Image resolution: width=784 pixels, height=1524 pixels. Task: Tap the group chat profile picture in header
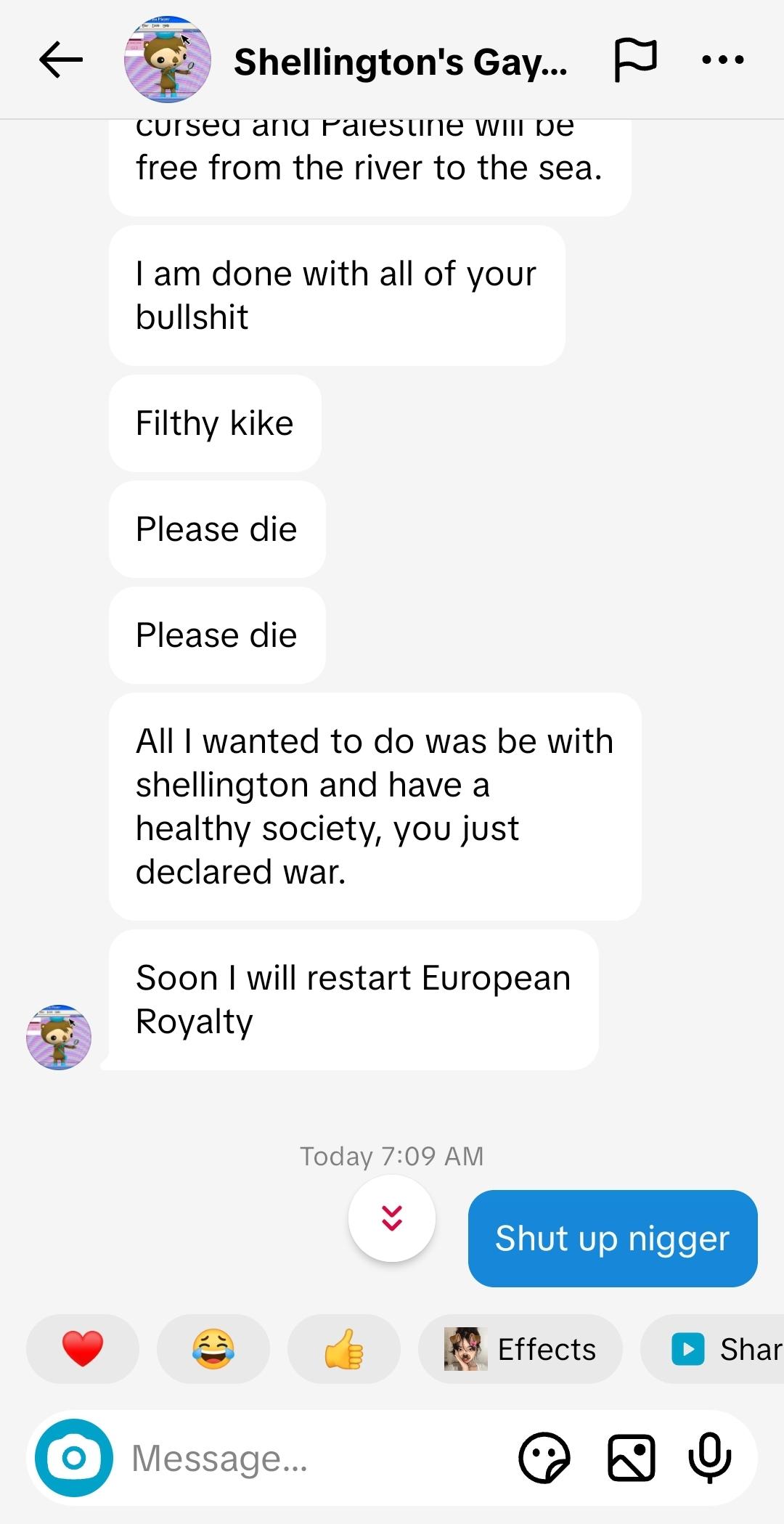point(168,60)
